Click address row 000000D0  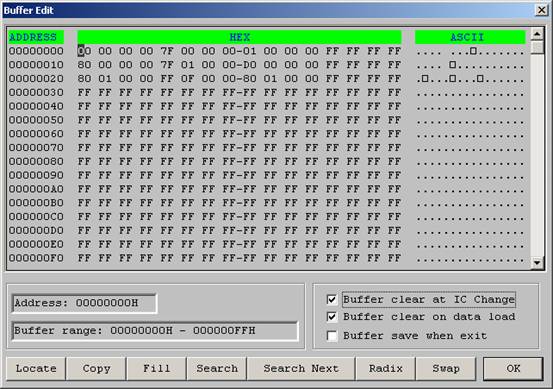click(x=267, y=230)
